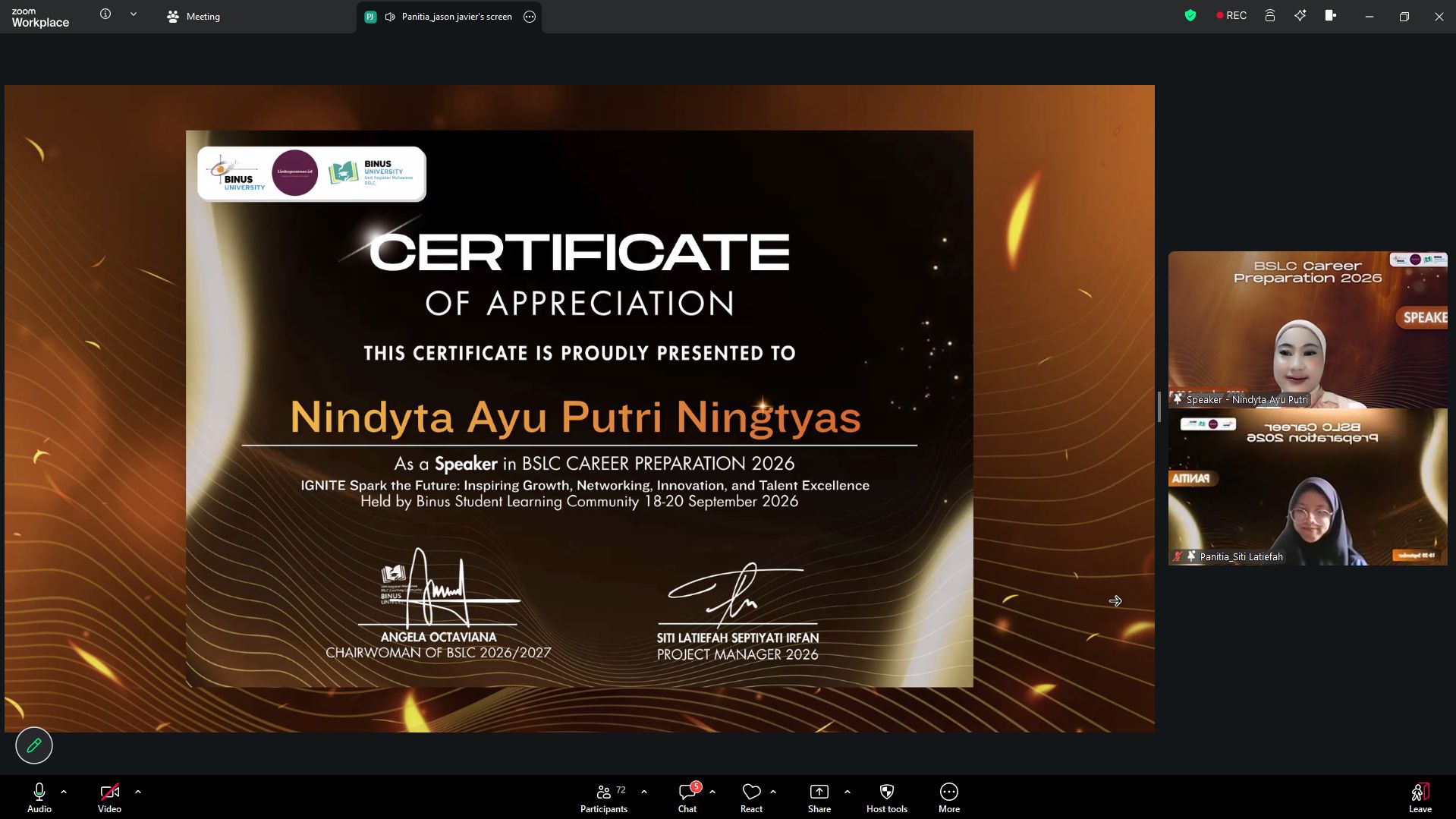Select the Panitia_Siti Latiefah video tile
The width and height of the screenshot is (1456, 819).
point(1308,487)
